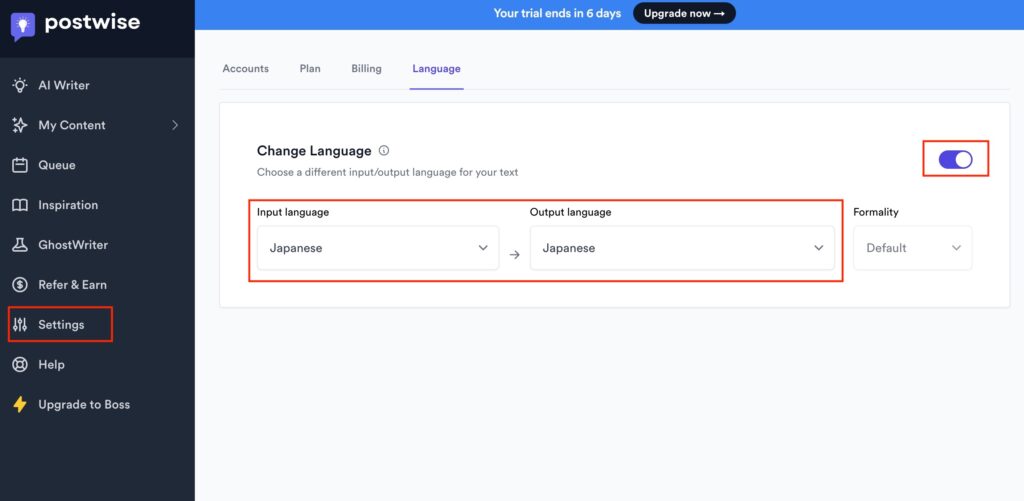Click the Help lifebuoy icon

coord(20,365)
